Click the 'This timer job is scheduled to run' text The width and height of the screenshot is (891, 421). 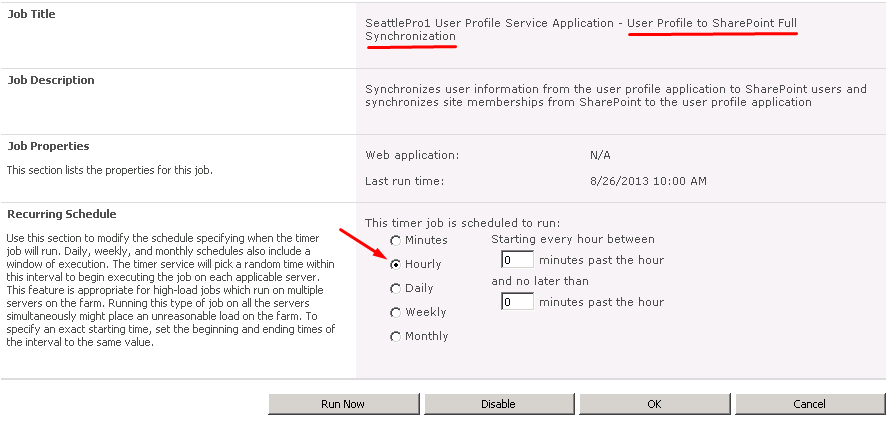pos(462,222)
